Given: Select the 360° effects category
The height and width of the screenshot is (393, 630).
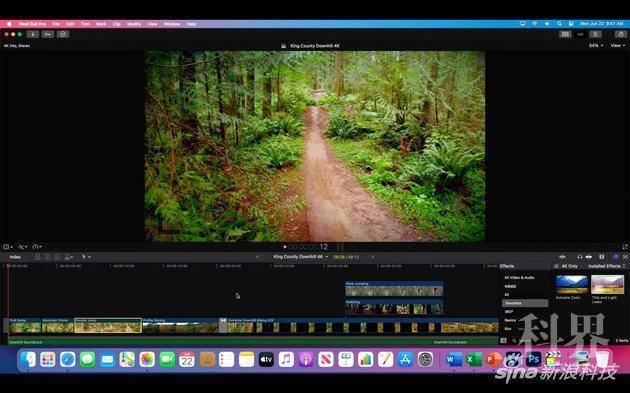Looking at the screenshot, I should tap(509, 312).
